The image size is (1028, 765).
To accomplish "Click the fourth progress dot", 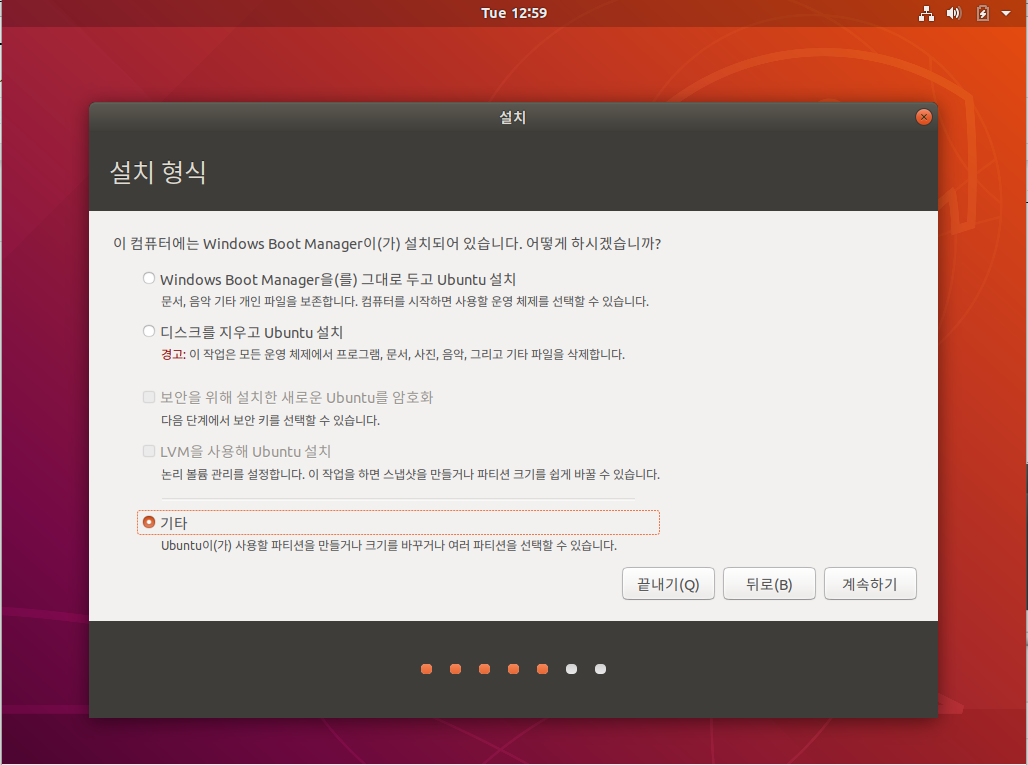I will tap(514, 669).
